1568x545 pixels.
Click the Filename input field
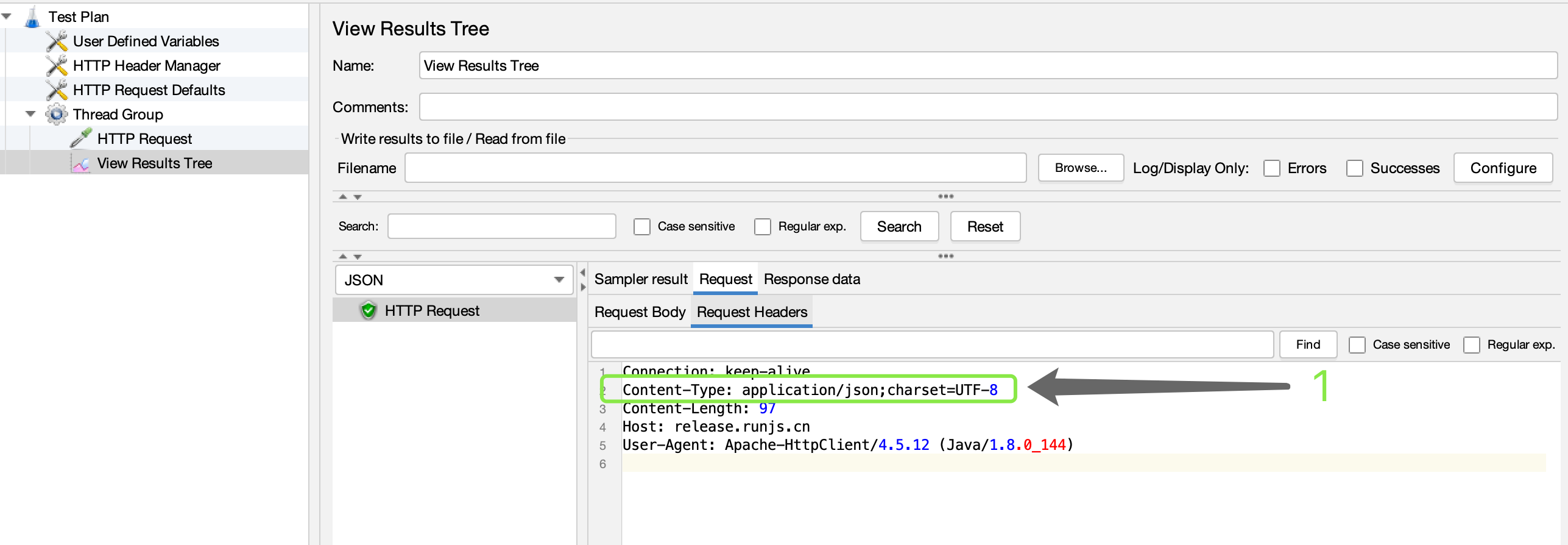point(715,168)
